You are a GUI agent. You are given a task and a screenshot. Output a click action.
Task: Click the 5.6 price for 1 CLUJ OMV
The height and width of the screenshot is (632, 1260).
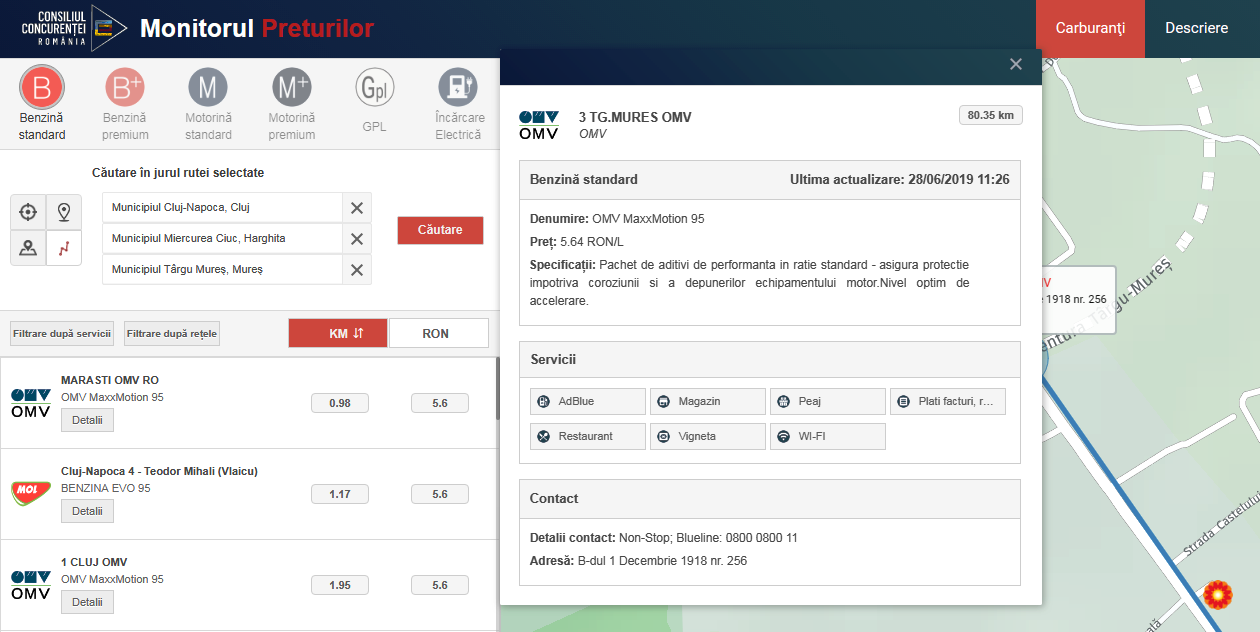point(440,585)
